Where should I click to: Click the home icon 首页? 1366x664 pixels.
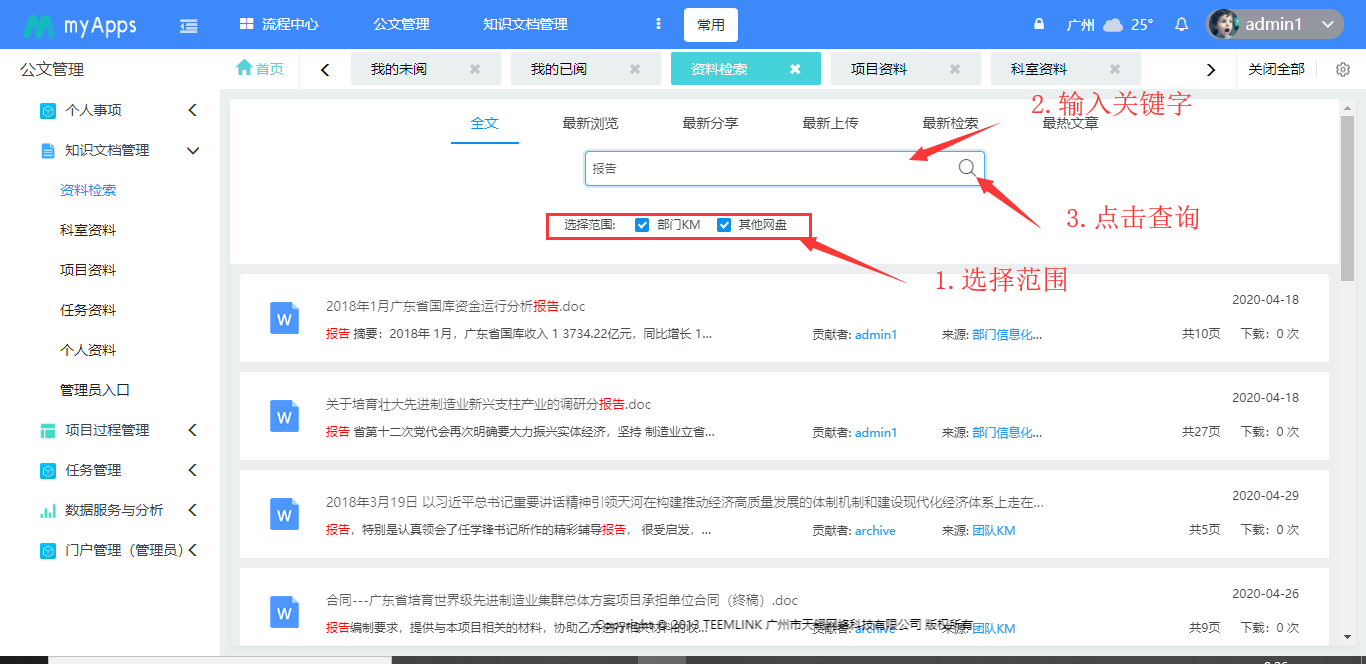pyautogui.click(x=259, y=69)
